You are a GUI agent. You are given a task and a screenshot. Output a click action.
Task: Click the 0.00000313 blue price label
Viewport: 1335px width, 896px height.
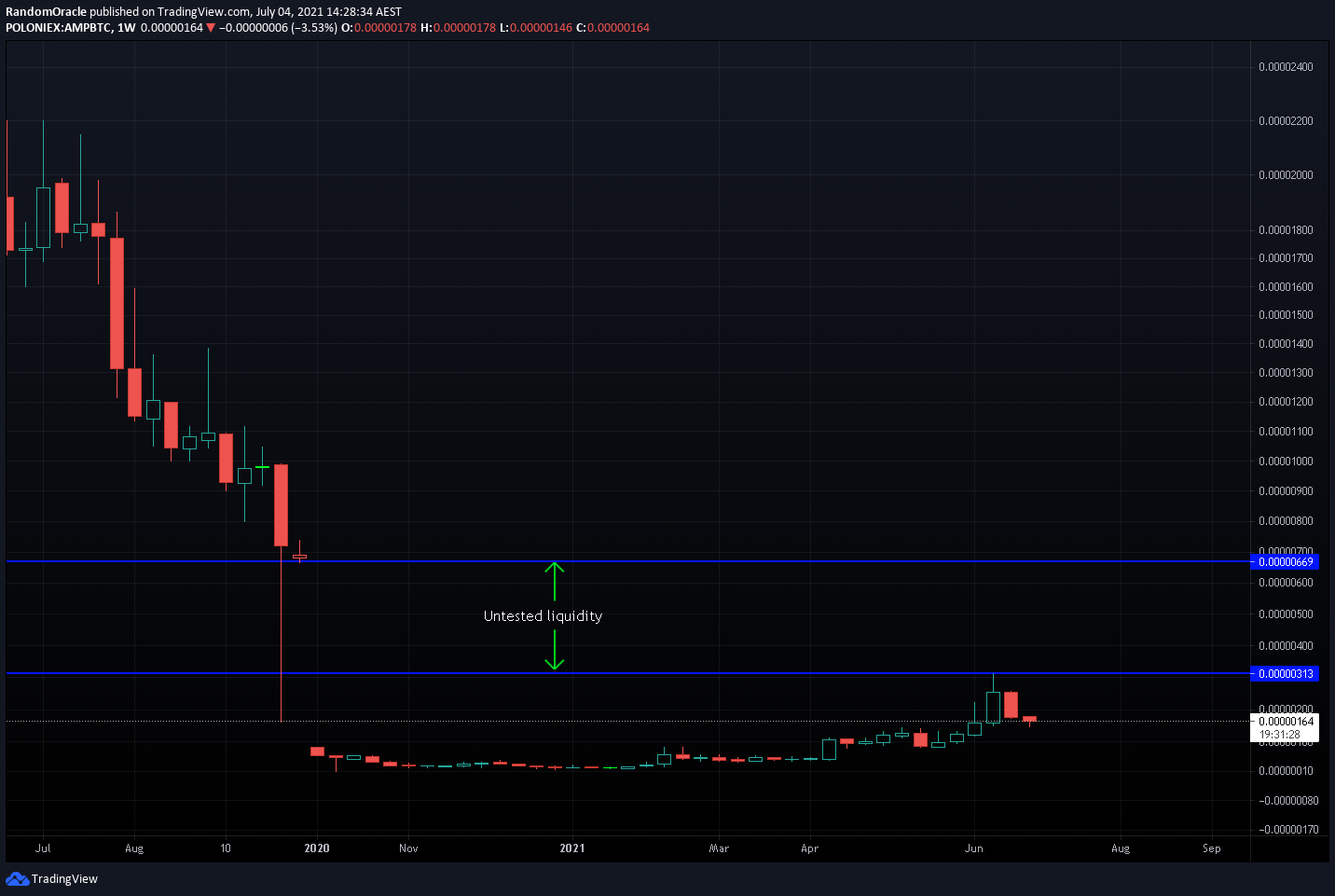(1285, 673)
